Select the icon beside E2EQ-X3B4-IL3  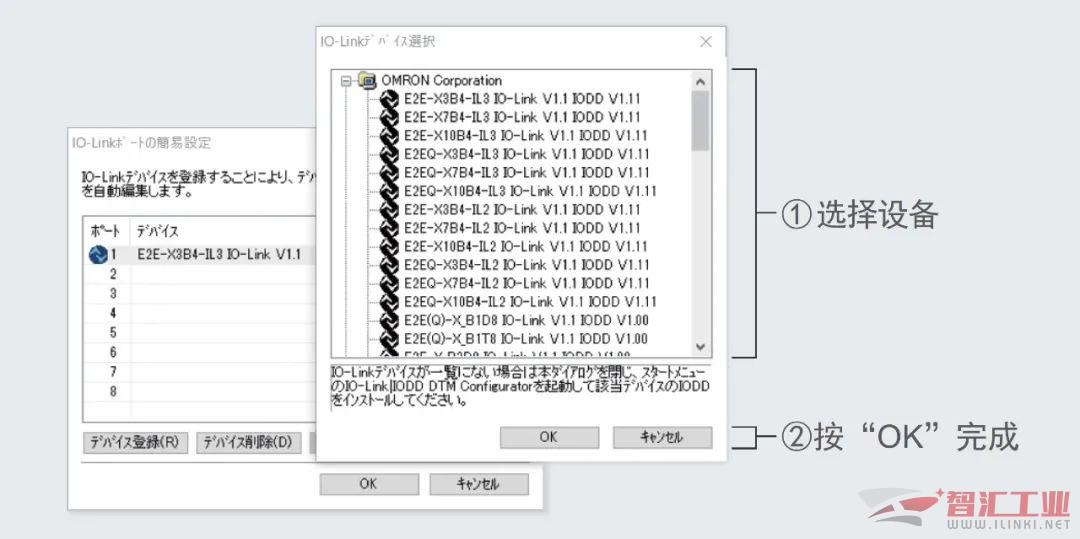pos(389,154)
